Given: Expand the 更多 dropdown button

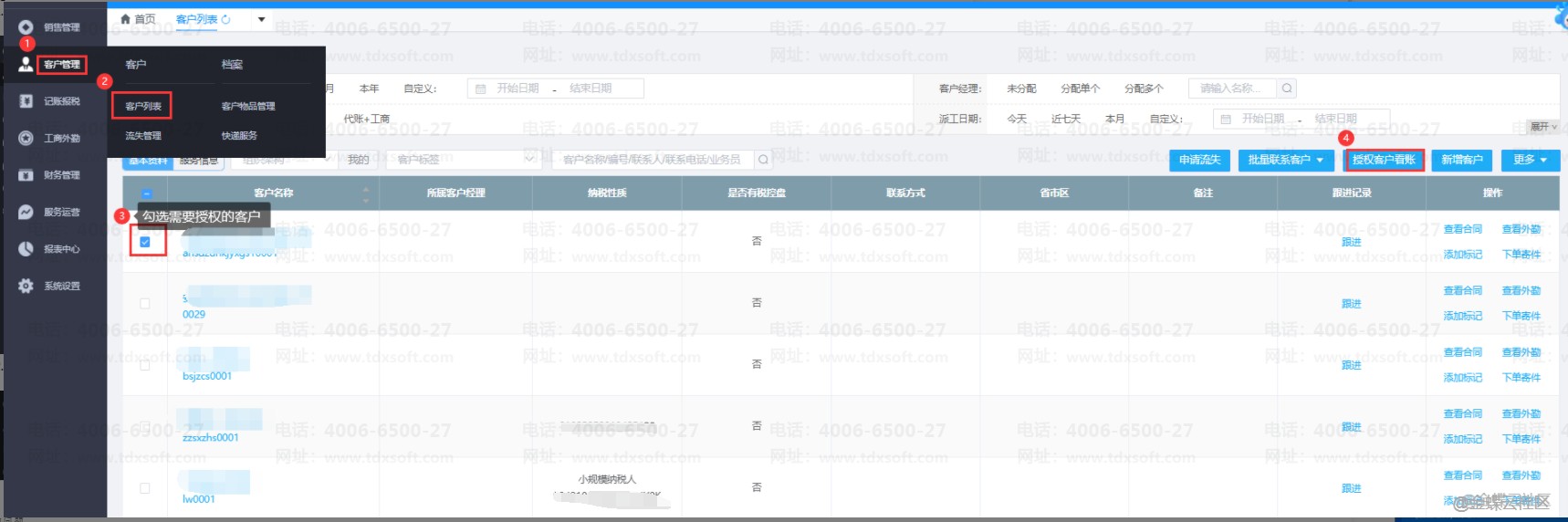Looking at the screenshot, I should 1530,160.
